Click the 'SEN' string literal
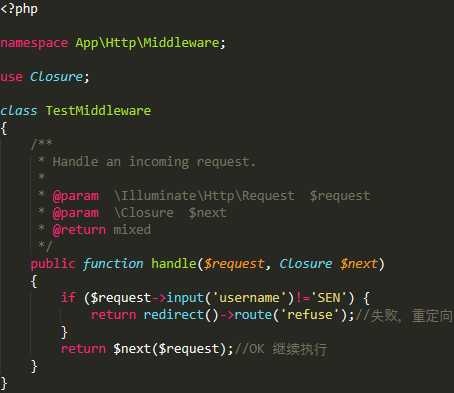 click(329, 298)
